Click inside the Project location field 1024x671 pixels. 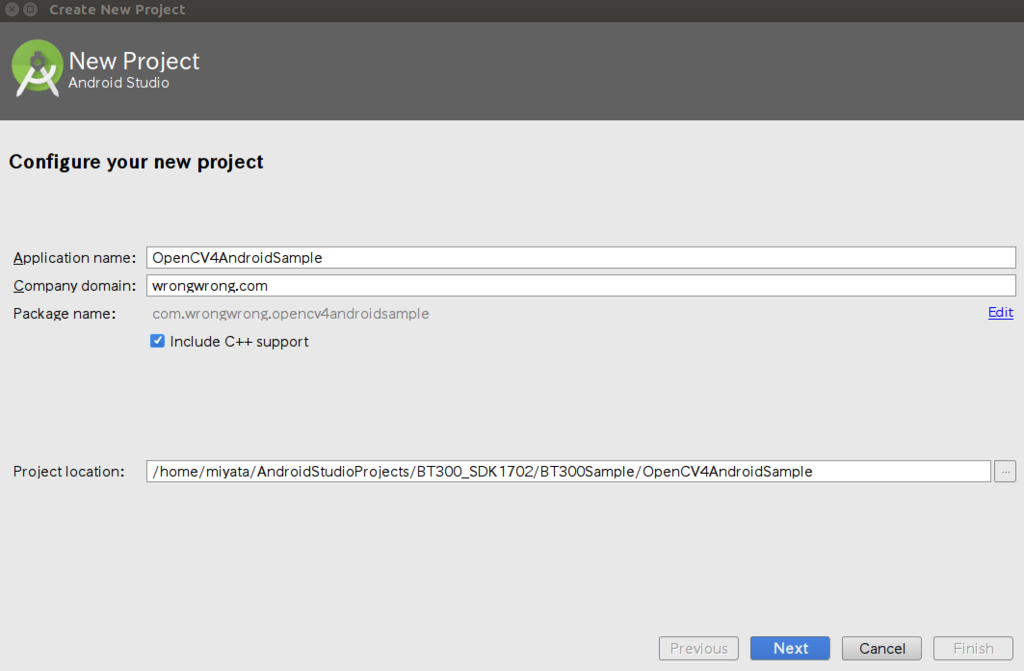pos(568,471)
